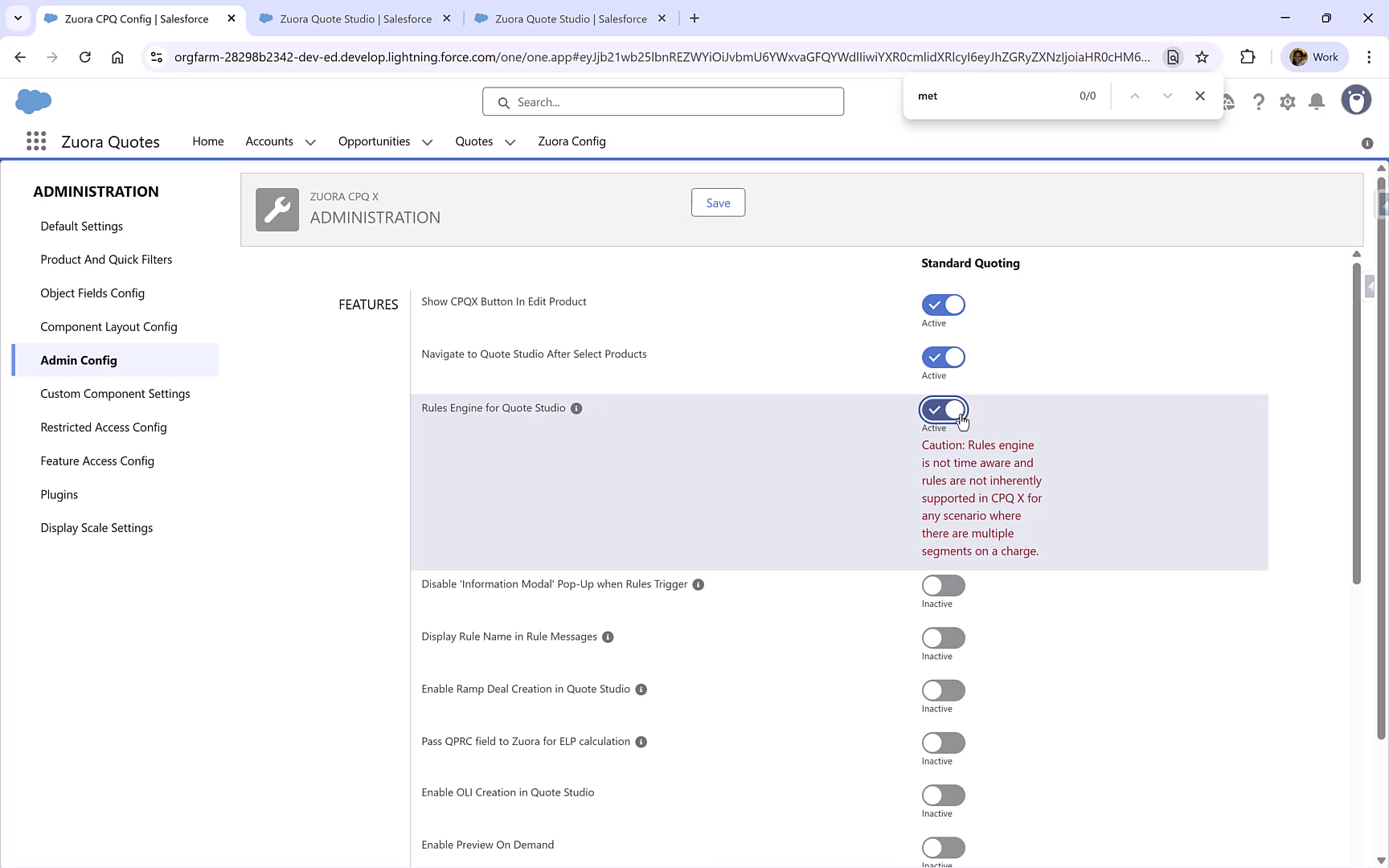The width and height of the screenshot is (1389, 868).
Task: Open the Opportunities dropdown
Action: tap(426, 141)
